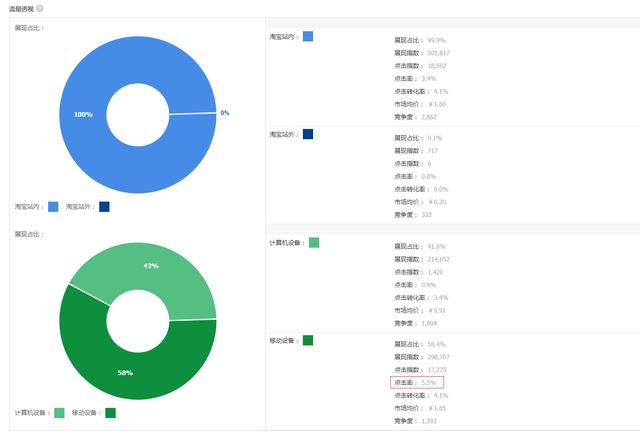Image resolution: width=640 pixels, height=435 pixels.
Task: Click the 移动设备 section label in details panel
Action: pos(284,341)
